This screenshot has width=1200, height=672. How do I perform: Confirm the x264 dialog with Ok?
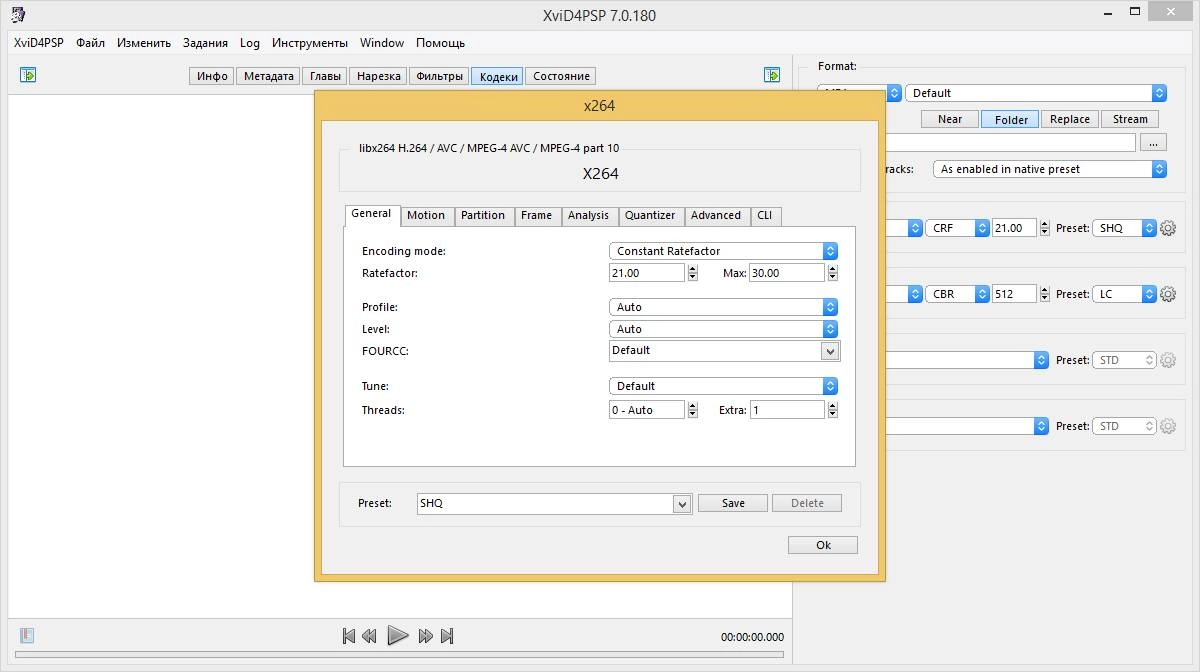point(823,545)
